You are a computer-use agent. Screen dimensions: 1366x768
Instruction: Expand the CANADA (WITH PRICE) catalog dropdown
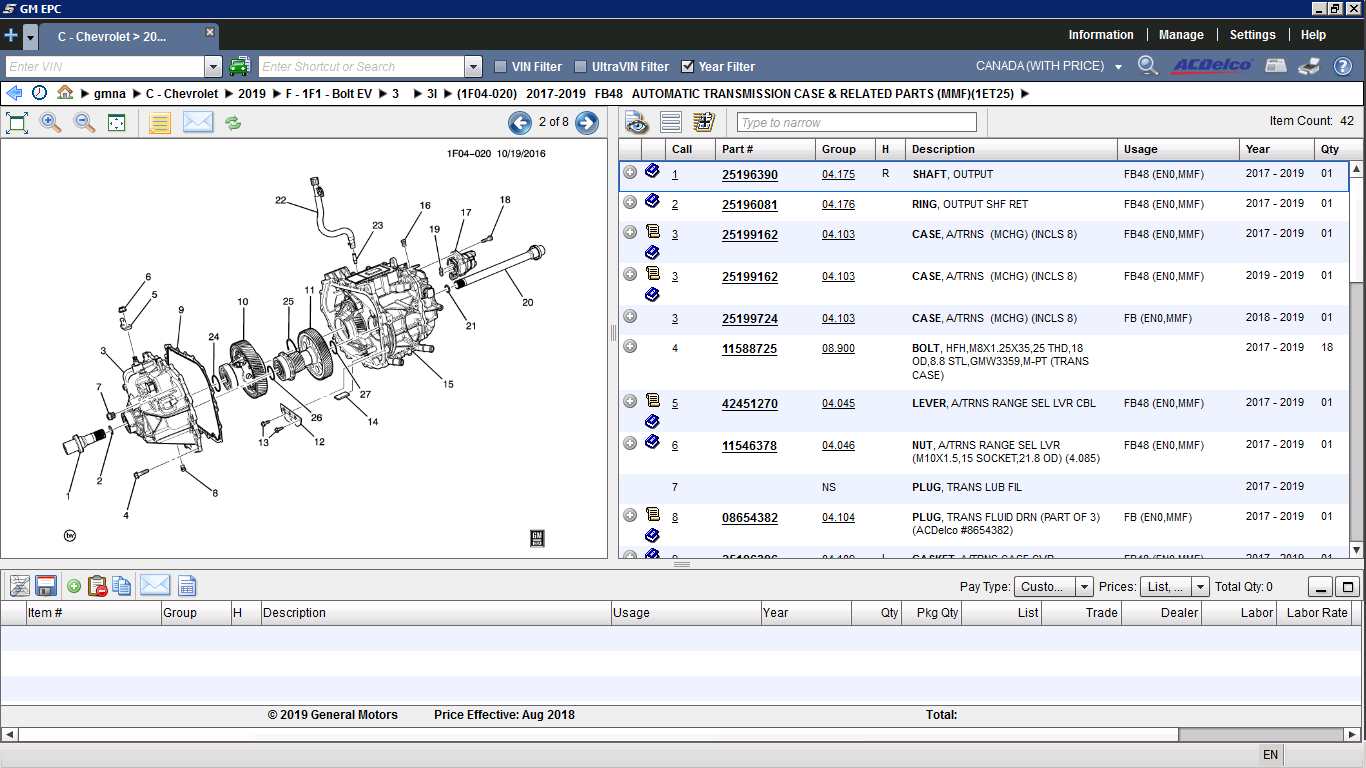pyautogui.click(x=1117, y=67)
